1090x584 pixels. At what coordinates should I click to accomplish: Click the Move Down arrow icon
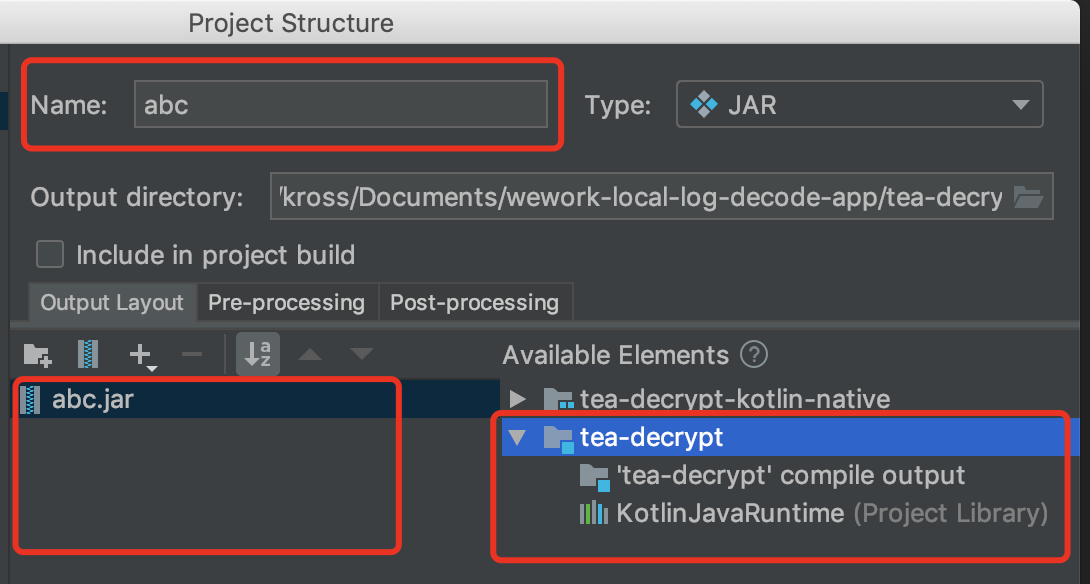click(x=361, y=354)
